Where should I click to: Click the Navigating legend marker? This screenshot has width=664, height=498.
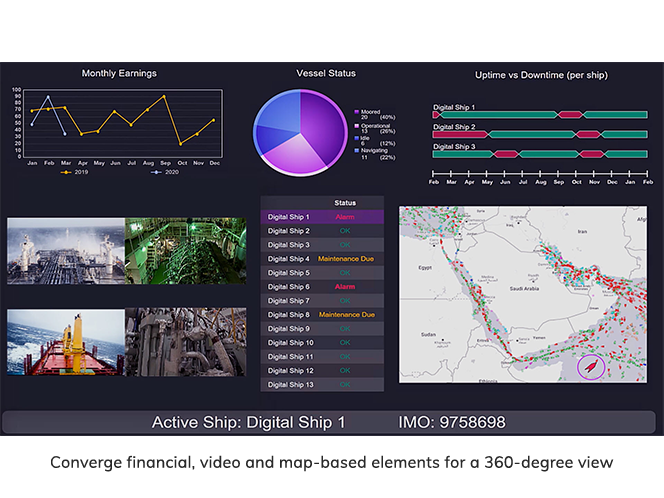point(356,151)
